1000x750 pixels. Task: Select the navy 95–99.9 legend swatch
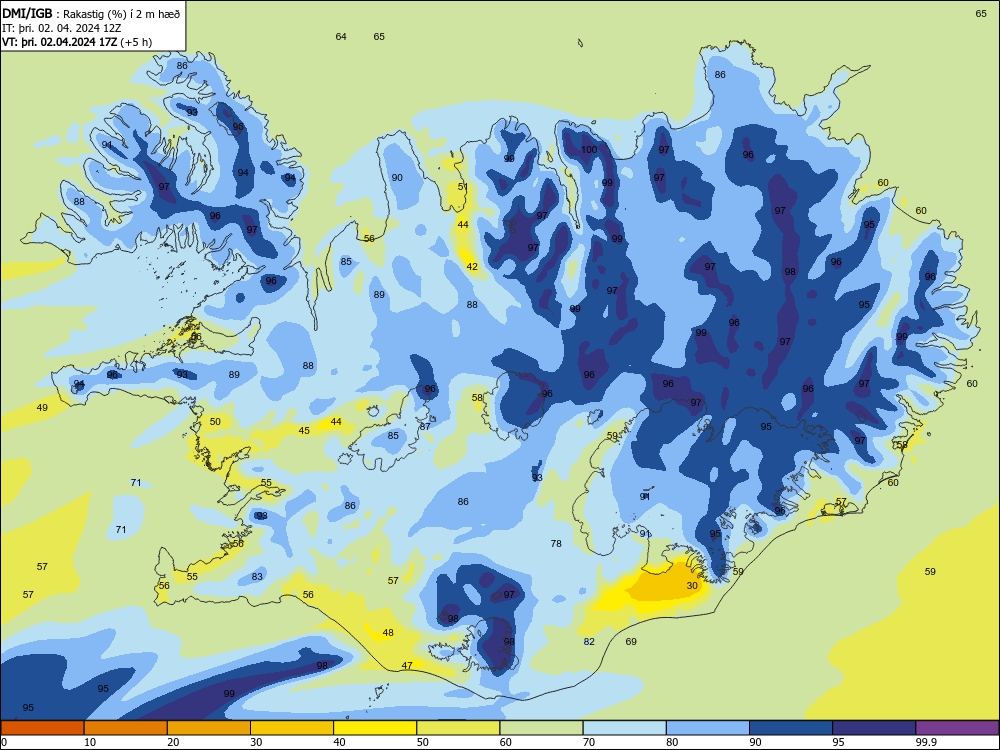874,728
